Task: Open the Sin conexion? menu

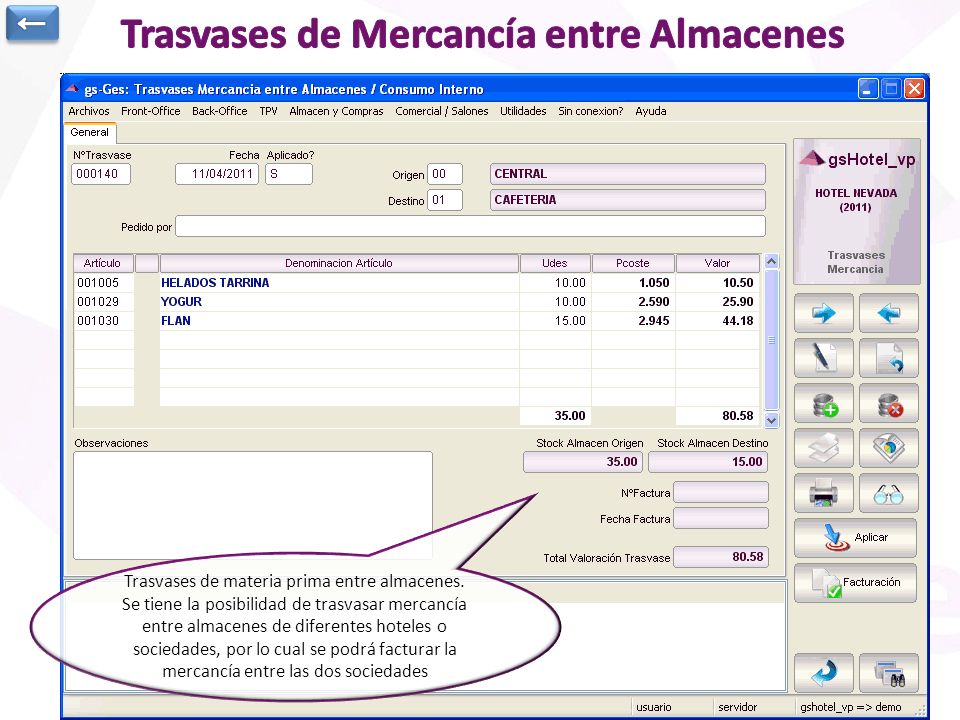Action: (590, 111)
